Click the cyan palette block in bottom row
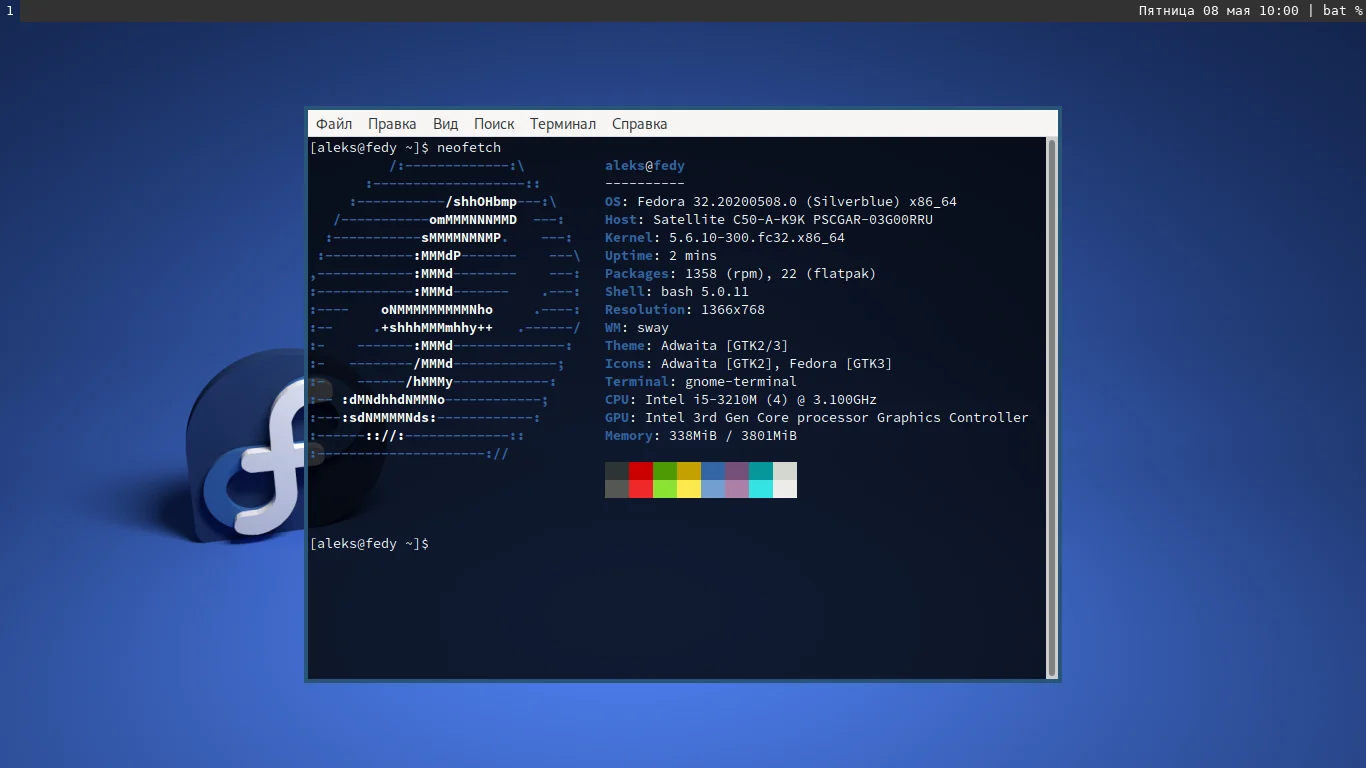 [761, 489]
